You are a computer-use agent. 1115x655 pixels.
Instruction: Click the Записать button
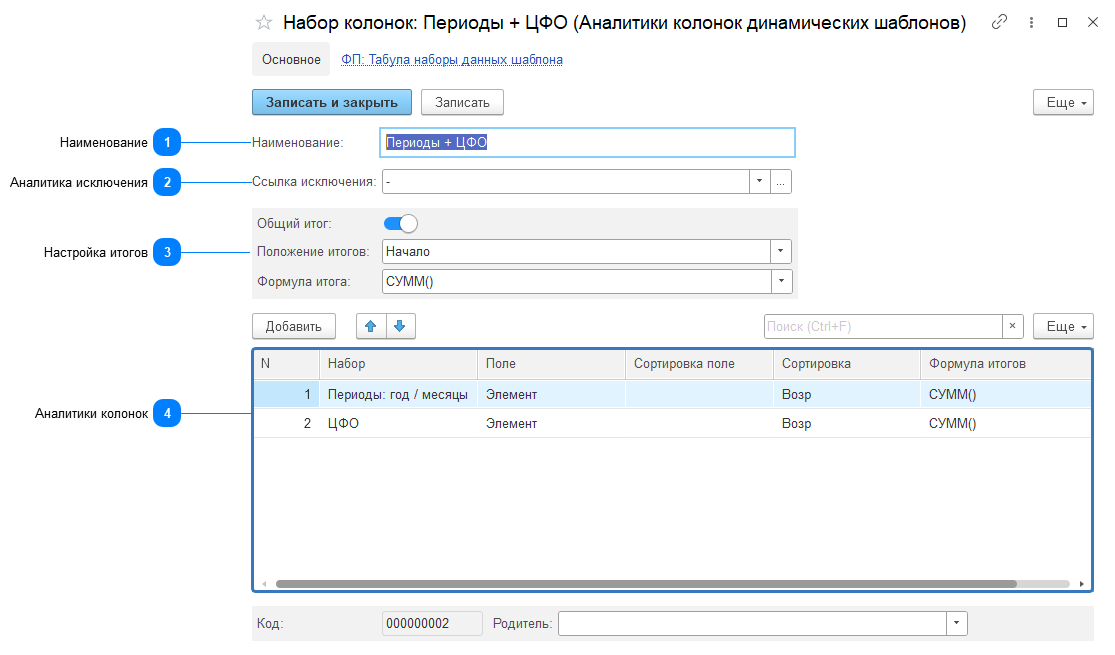tap(462, 102)
